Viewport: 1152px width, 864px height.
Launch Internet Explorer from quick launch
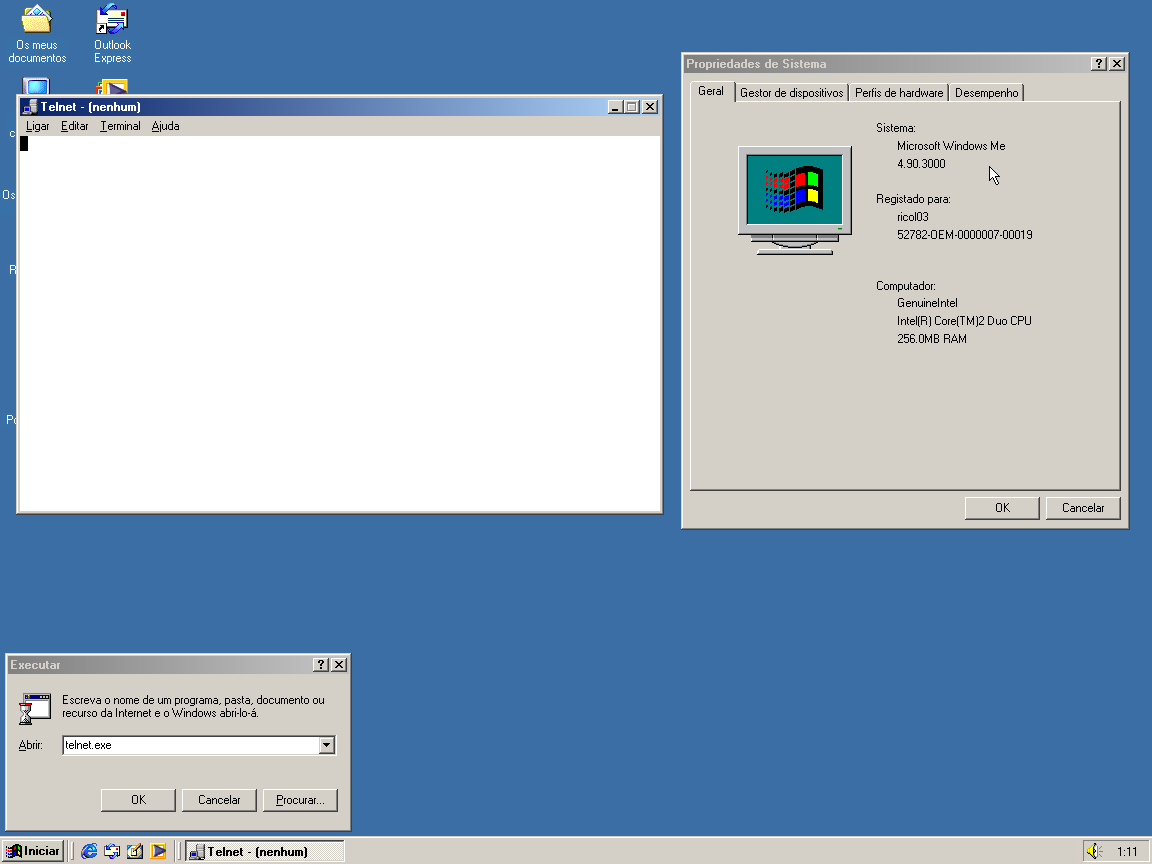pyautogui.click(x=89, y=851)
